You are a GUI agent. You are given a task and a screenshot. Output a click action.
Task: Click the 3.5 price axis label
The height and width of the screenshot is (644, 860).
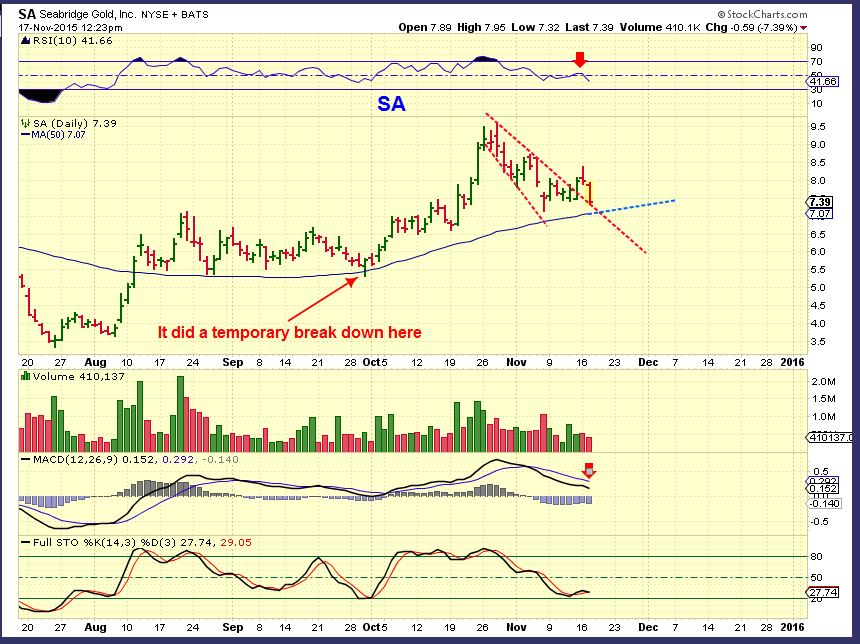[818, 341]
